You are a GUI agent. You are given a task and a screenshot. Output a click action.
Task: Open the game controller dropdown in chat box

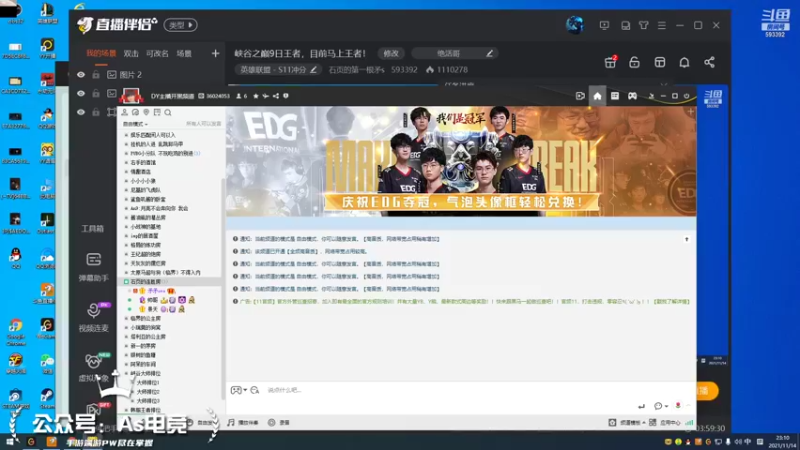click(x=239, y=390)
